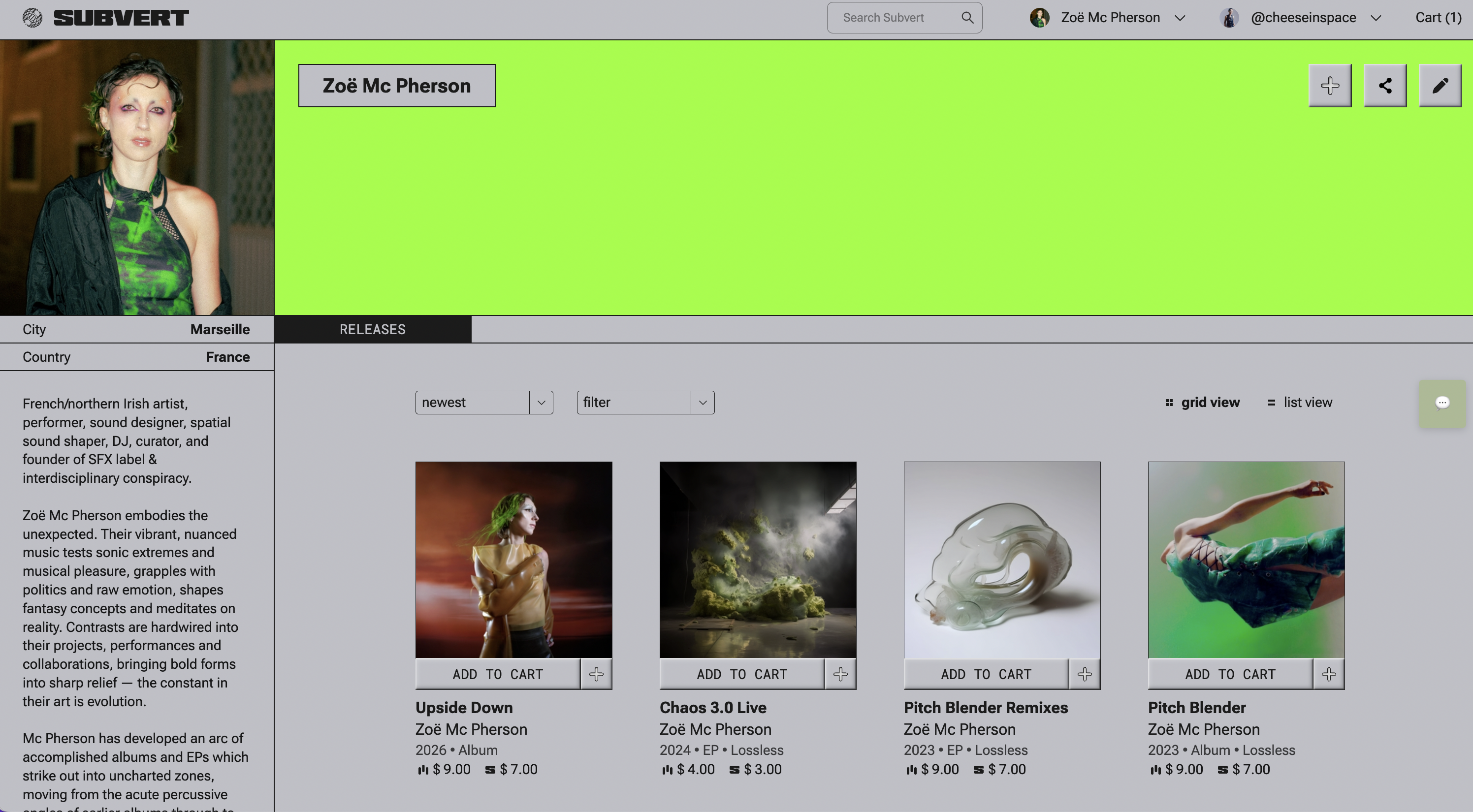Open the Upside Down release title link

(x=464, y=708)
